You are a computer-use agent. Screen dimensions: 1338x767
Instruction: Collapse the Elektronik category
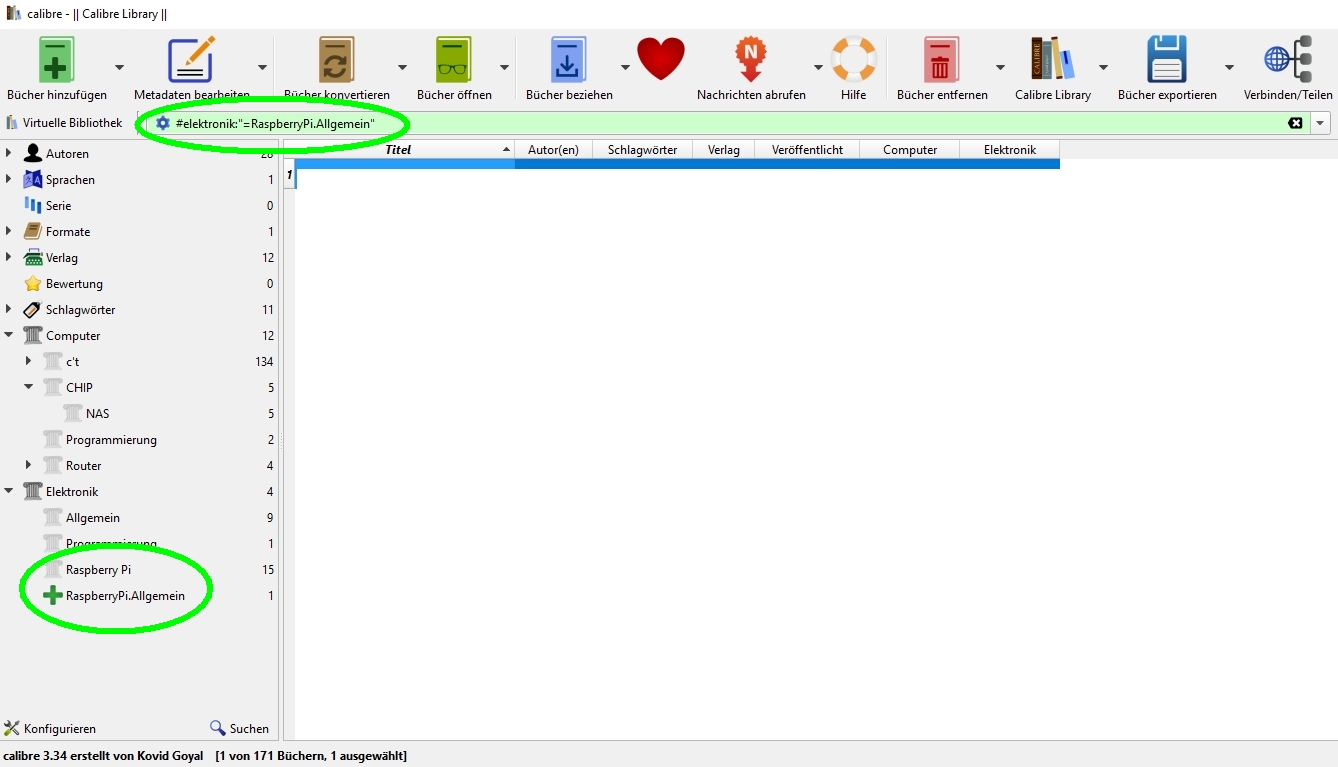(9, 491)
